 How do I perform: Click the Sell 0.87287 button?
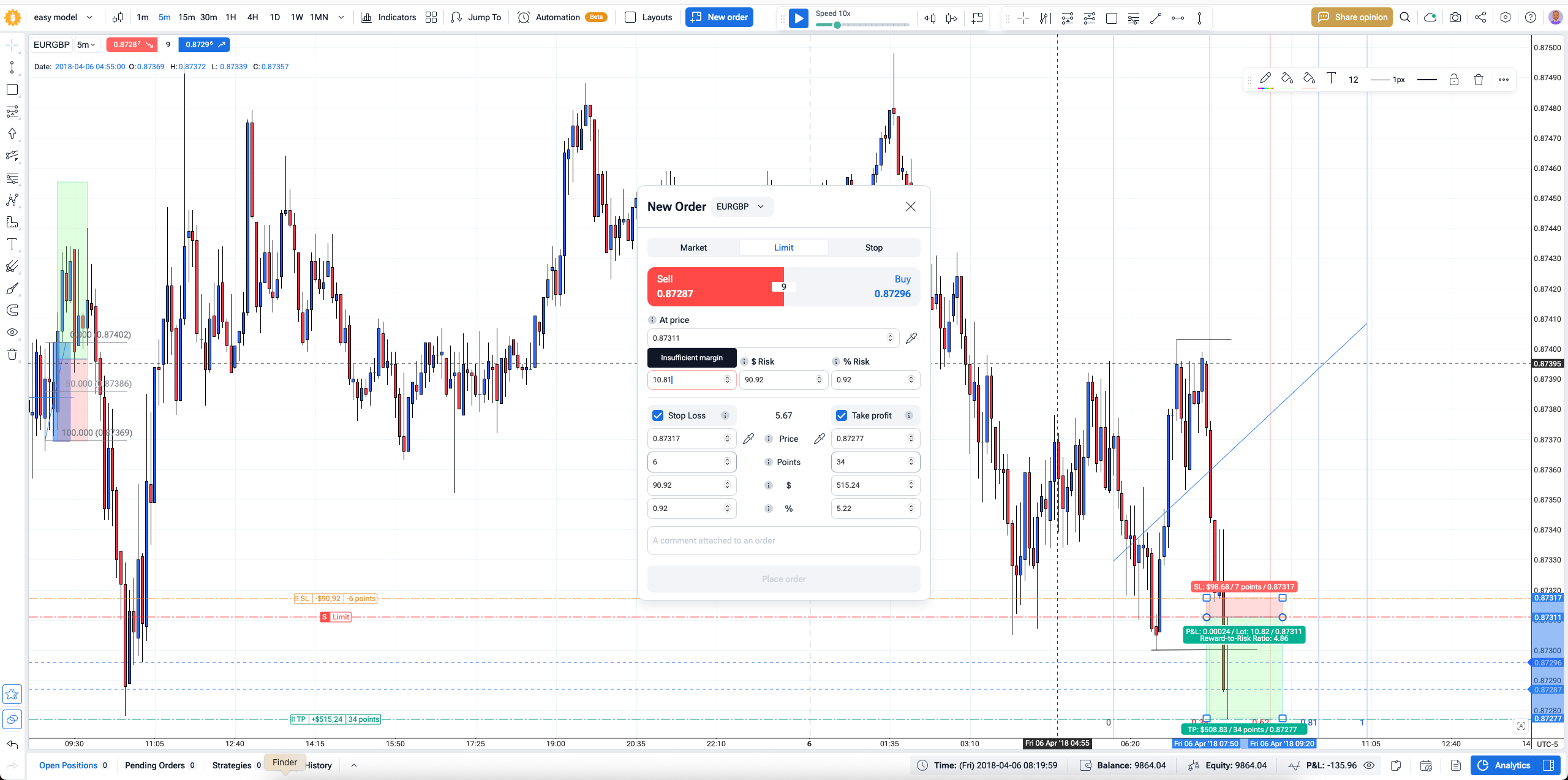tap(715, 287)
